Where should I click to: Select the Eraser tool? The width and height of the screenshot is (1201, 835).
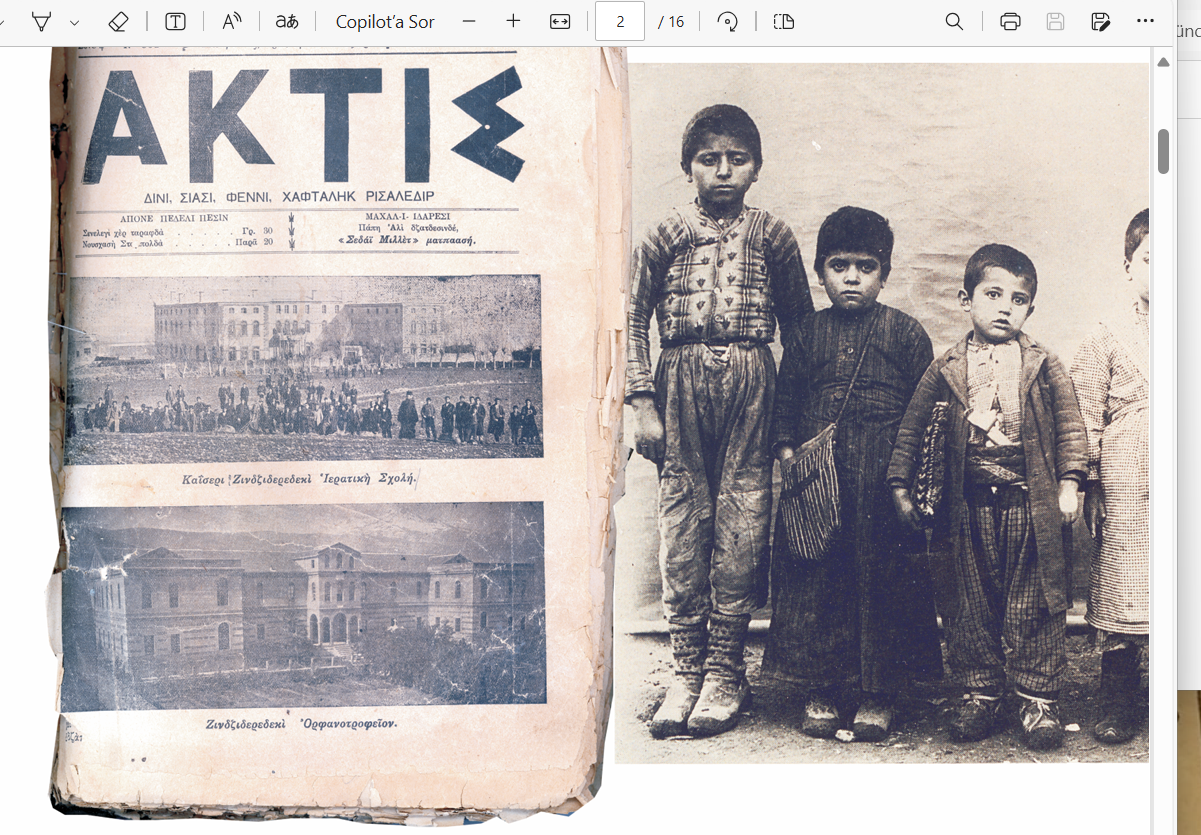[118, 22]
